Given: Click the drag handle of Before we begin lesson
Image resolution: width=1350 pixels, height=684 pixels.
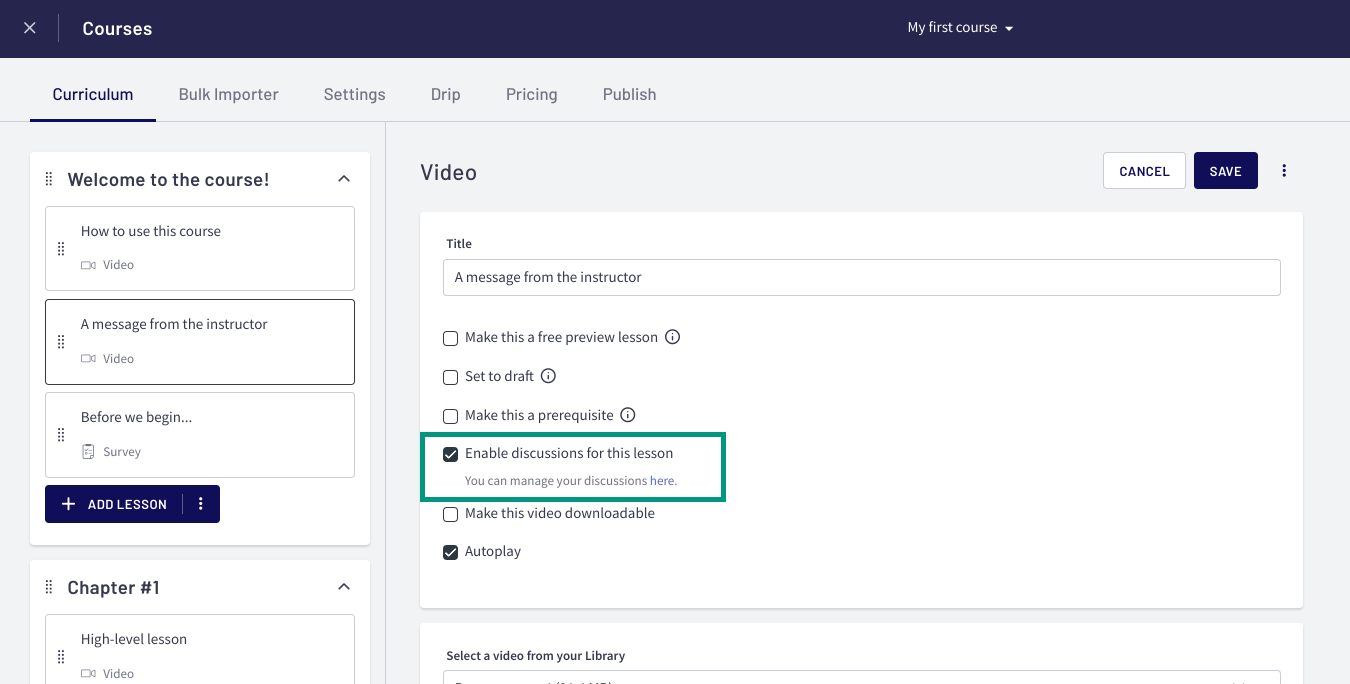Looking at the screenshot, I should click(x=61, y=435).
